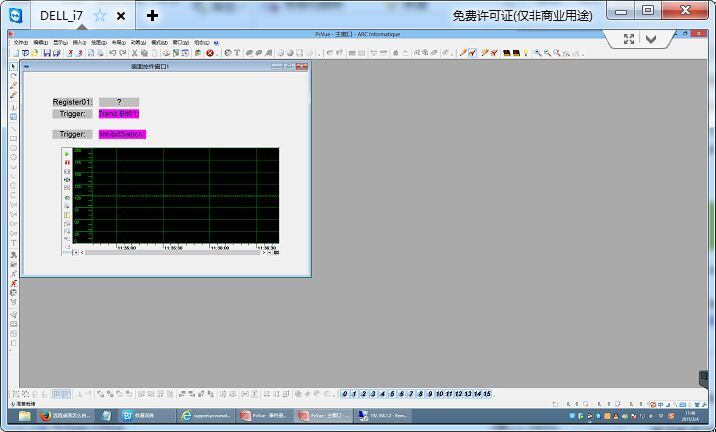This screenshot has width=716, height=432.
Task: Select the Text T tool in toolbar
Action: 237,53
